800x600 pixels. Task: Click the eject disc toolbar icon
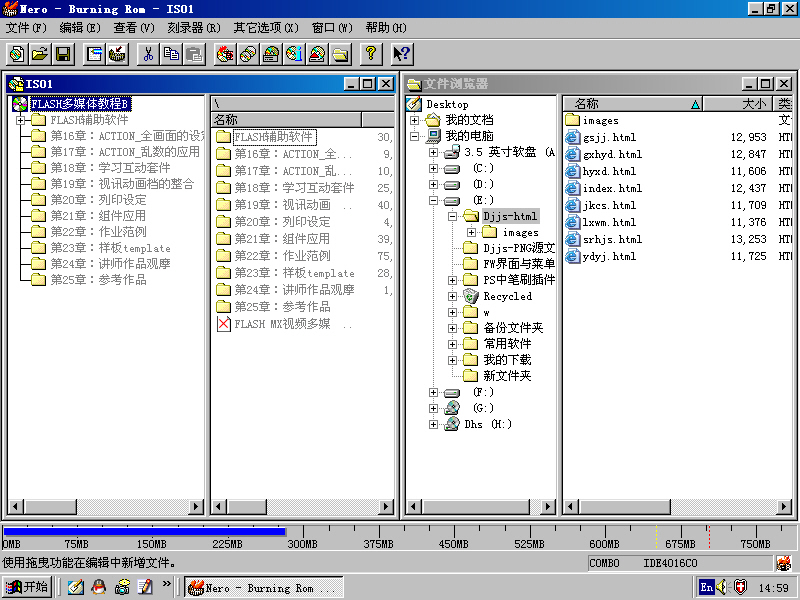[317, 54]
